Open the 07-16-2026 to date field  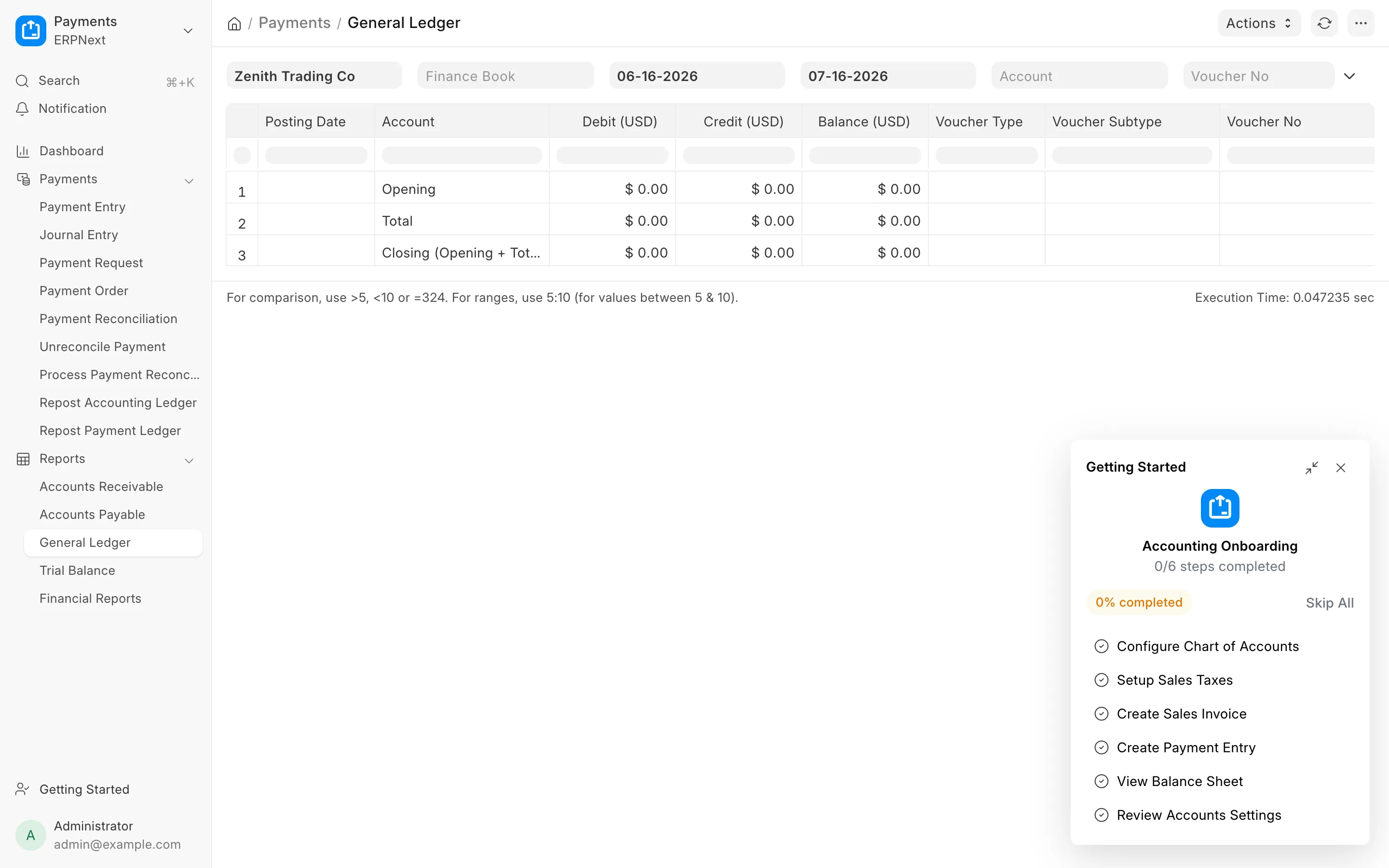[888, 76]
